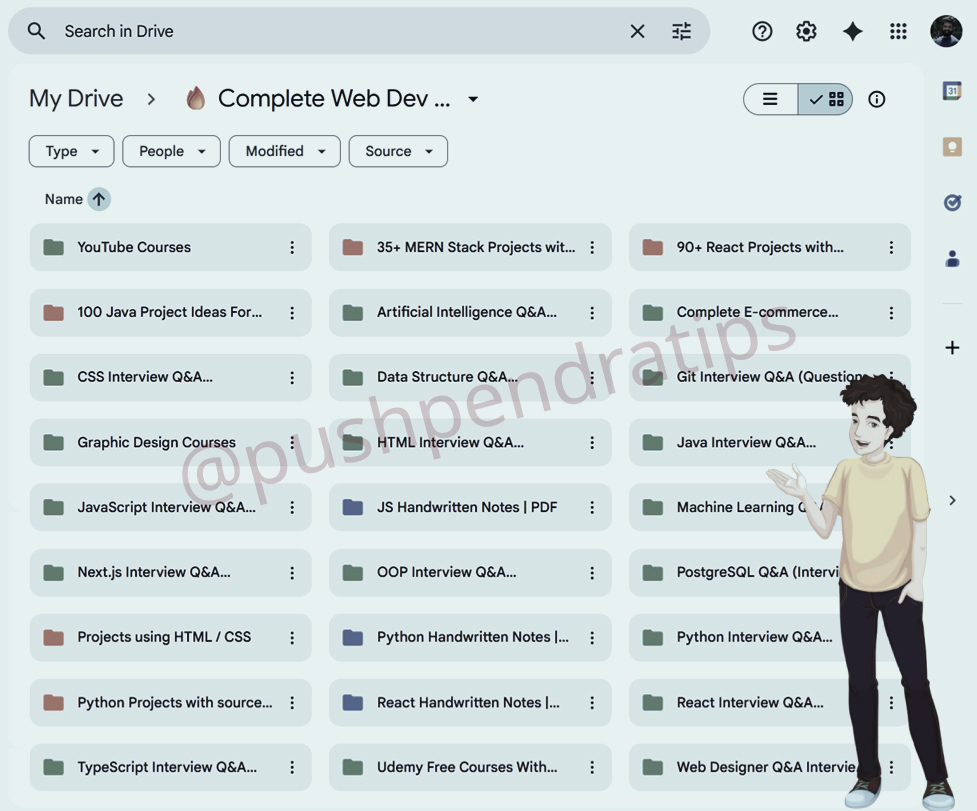Open more options for Projects using HTML / CSS
Viewport: 977px width, 811px height.
tap(292, 637)
